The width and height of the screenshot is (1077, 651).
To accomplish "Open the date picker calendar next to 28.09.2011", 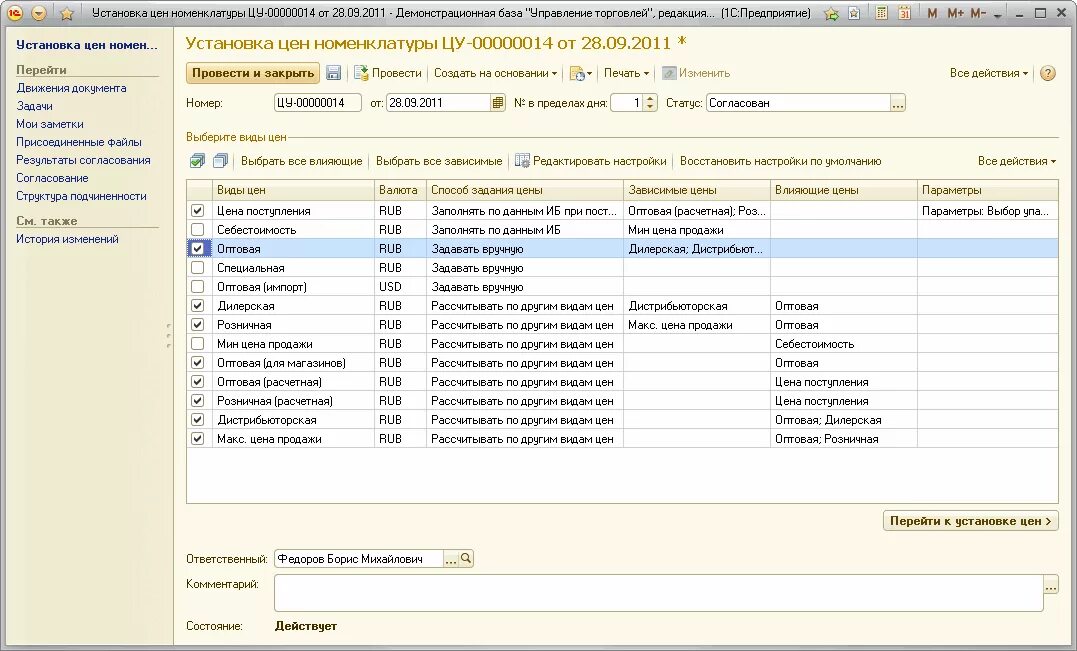I will pos(497,103).
